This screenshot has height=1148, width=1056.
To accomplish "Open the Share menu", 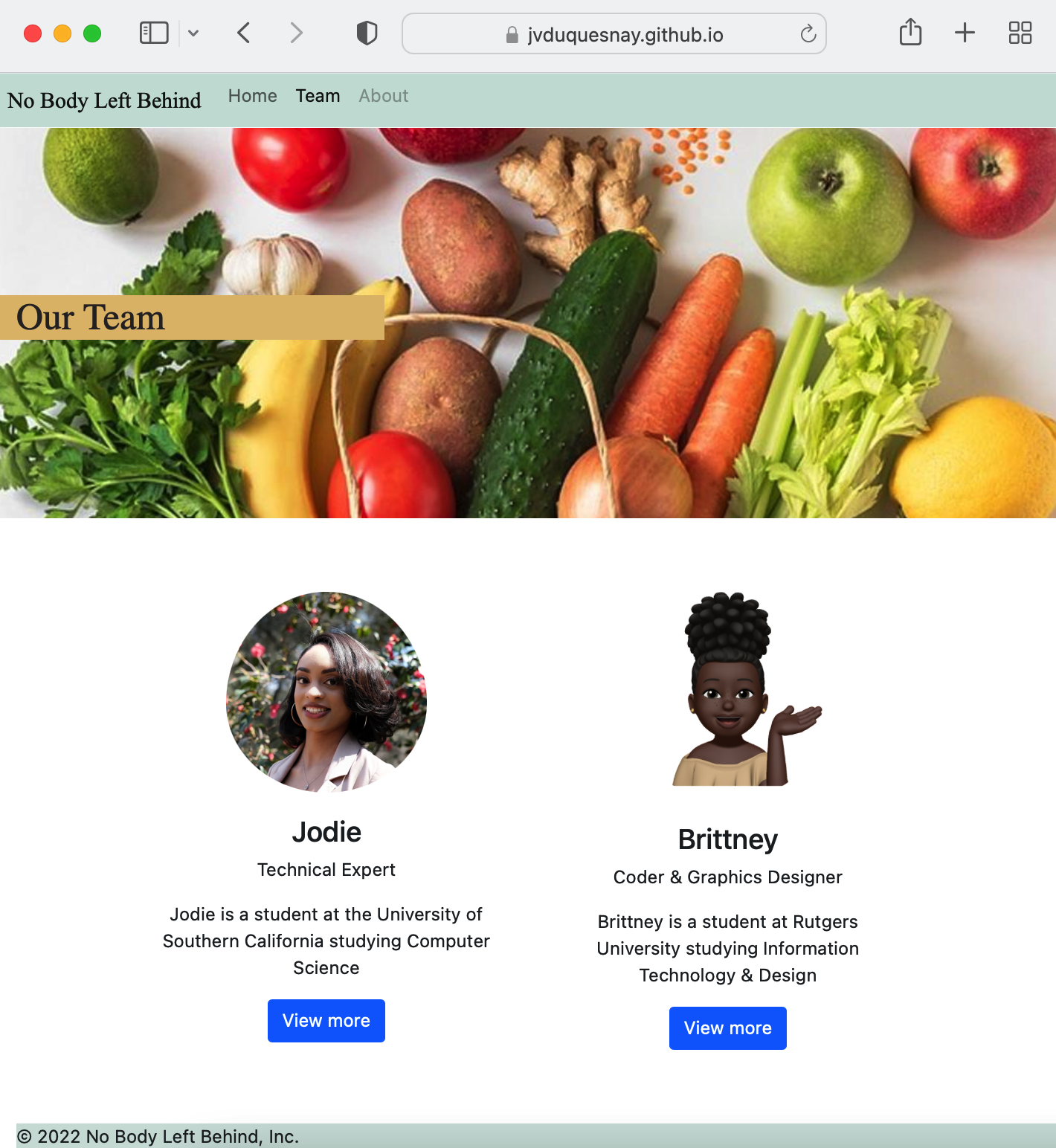I will [910, 33].
